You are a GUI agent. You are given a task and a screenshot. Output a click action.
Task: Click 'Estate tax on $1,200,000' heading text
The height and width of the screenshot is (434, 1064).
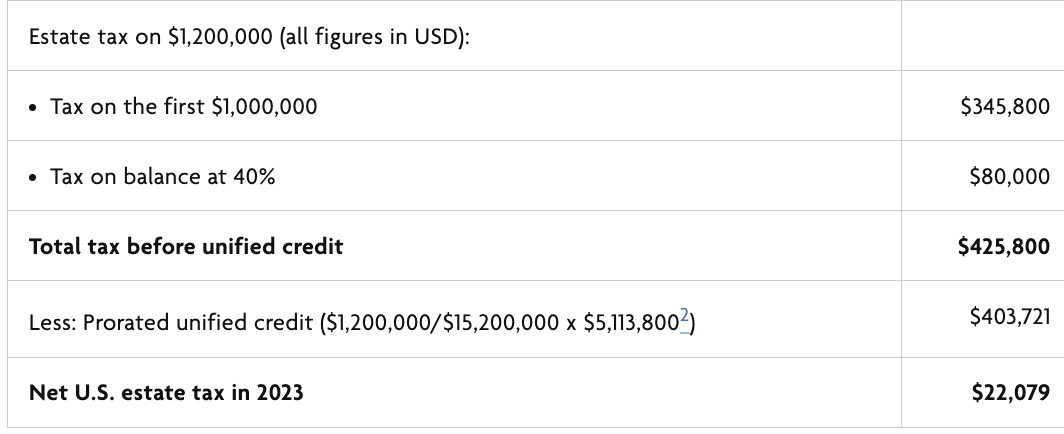[151, 37]
